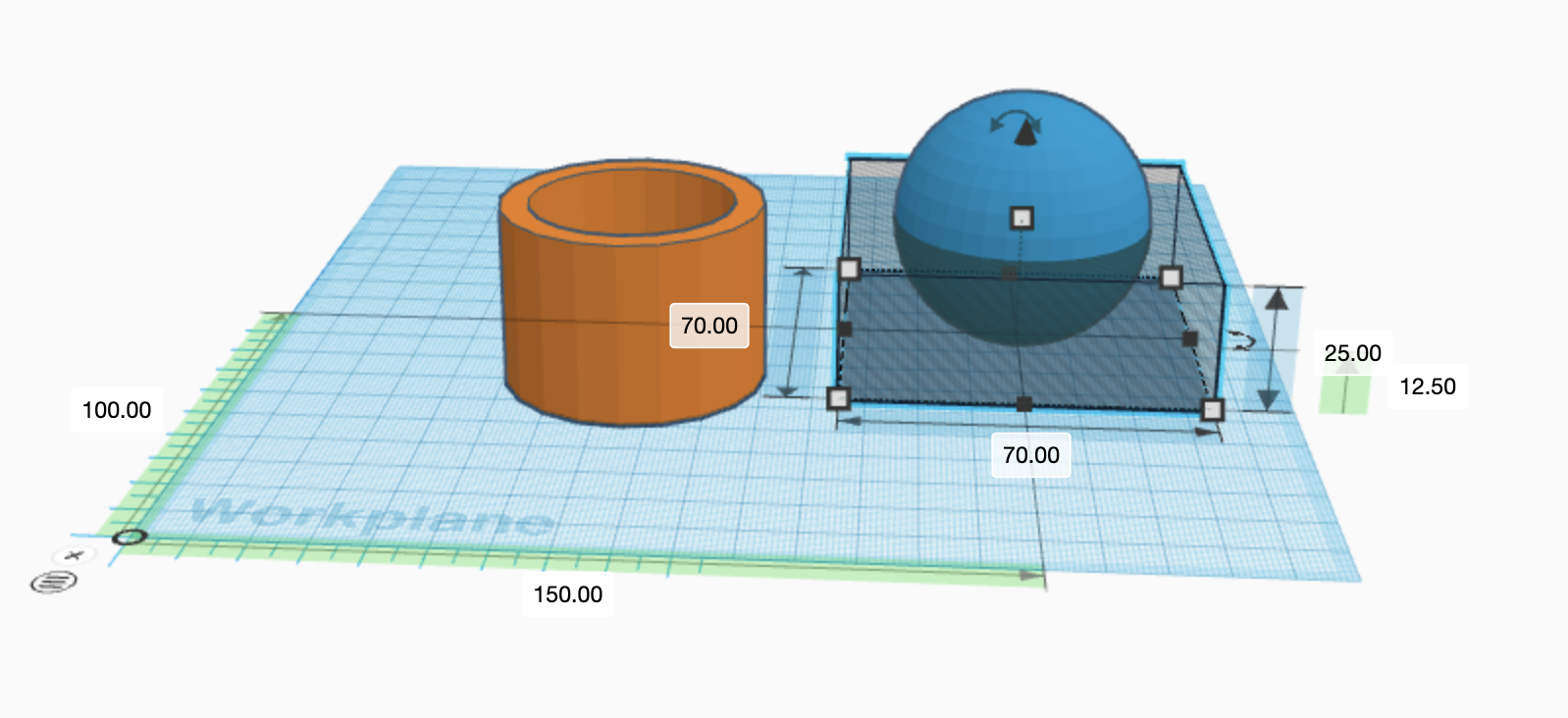Select the front-left white corner handle of the selection box
1568x718 pixels.
(838, 398)
